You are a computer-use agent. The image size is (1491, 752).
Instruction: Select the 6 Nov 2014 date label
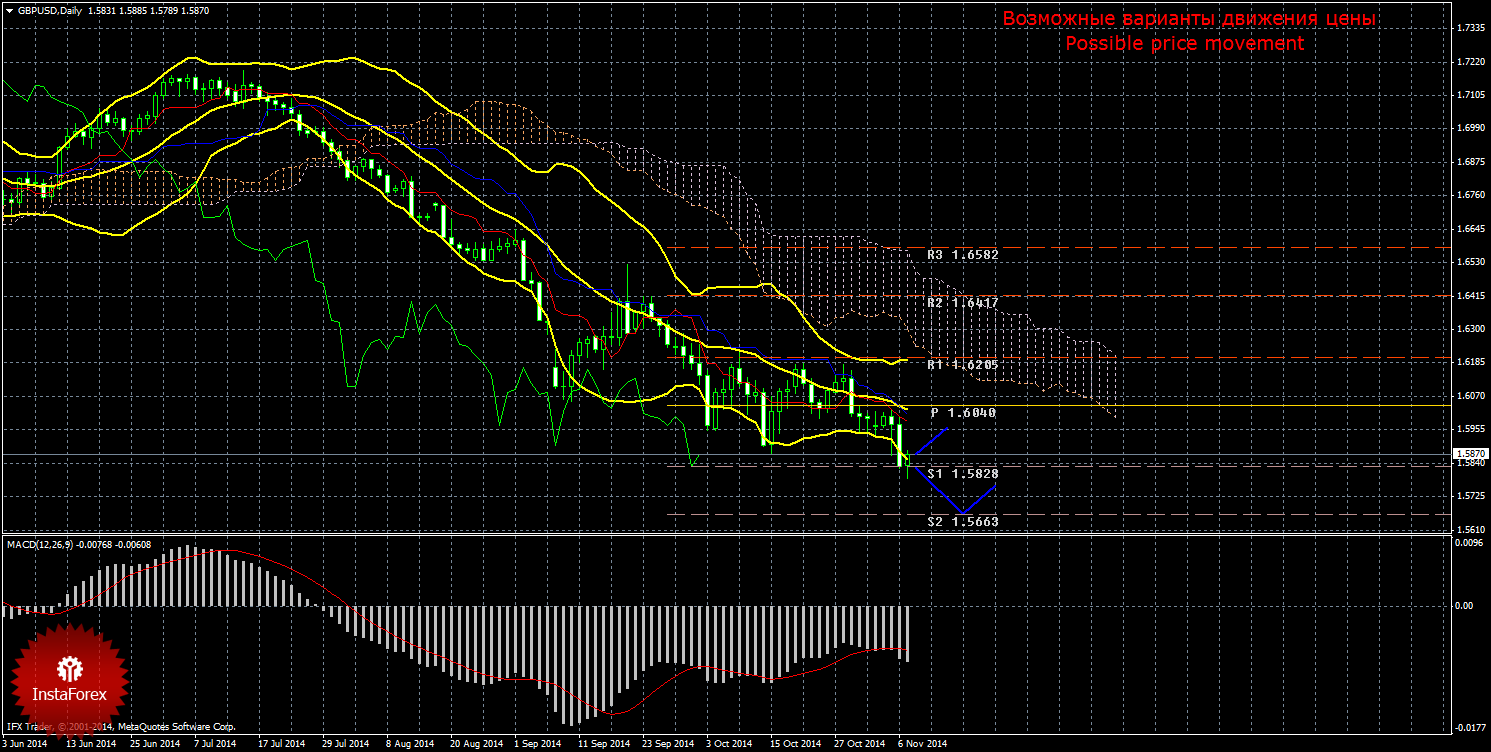tap(921, 744)
